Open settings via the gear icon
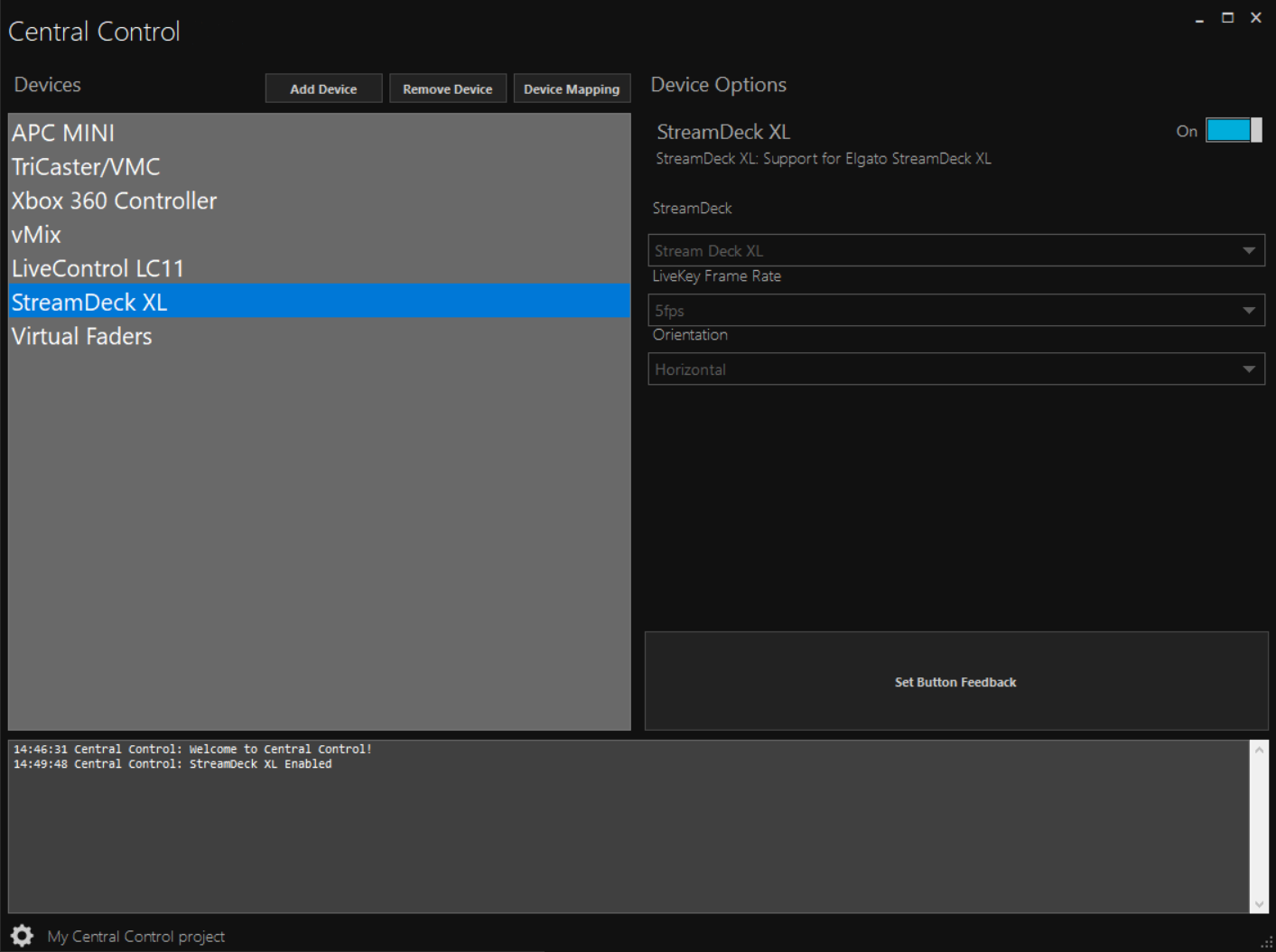 tap(22, 936)
